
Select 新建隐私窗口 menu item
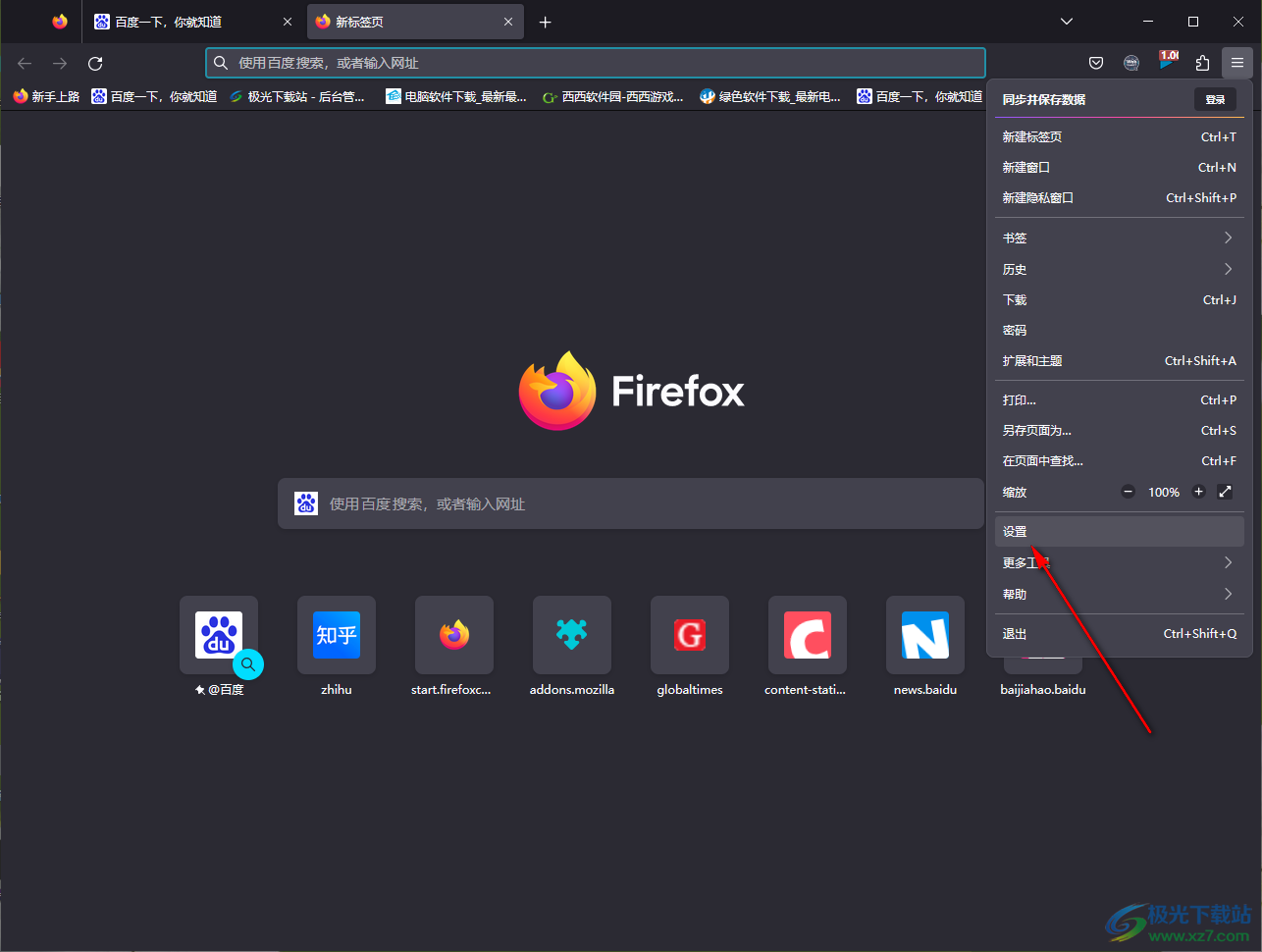(x=1119, y=197)
